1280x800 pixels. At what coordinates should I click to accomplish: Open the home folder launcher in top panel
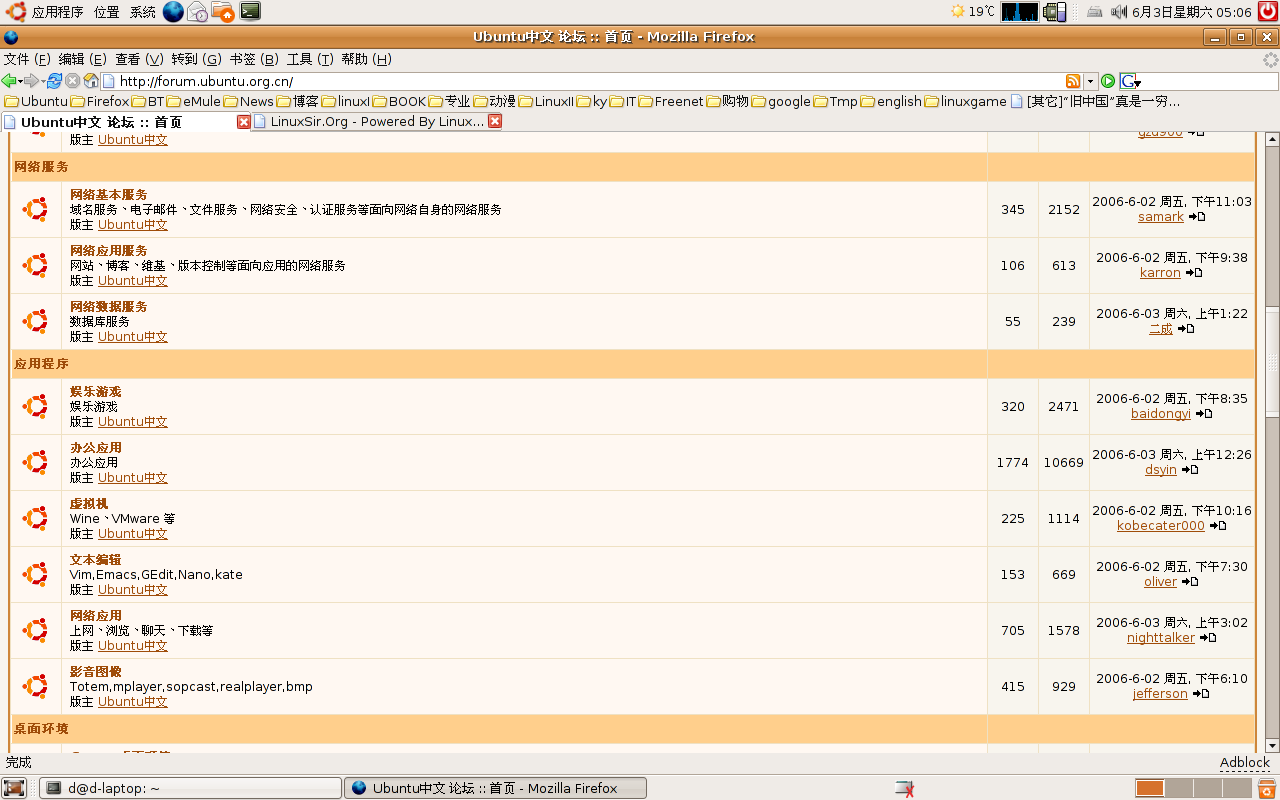(x=223, y=12)
